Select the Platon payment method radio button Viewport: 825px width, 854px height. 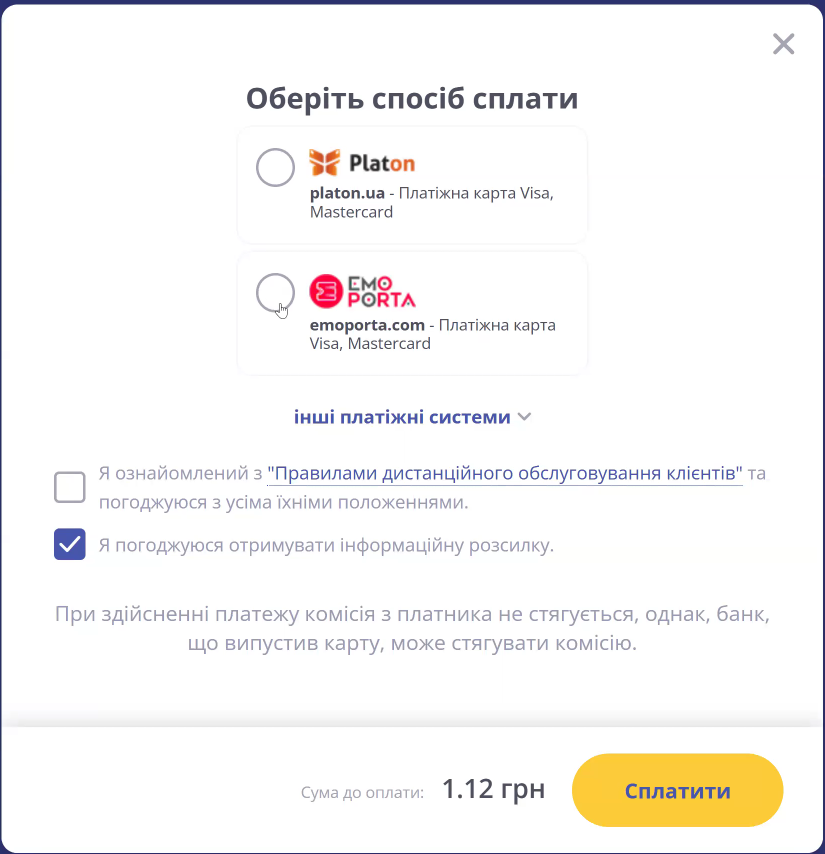point(275,167)
